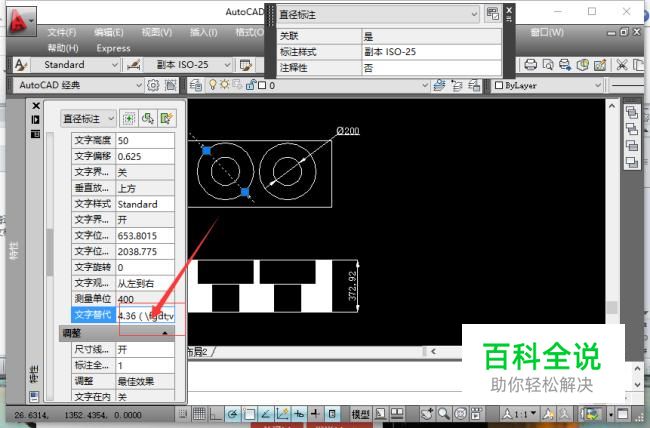Open the 插入(I) menu
This screenshot has width=650, height=428.
[203, 32]
